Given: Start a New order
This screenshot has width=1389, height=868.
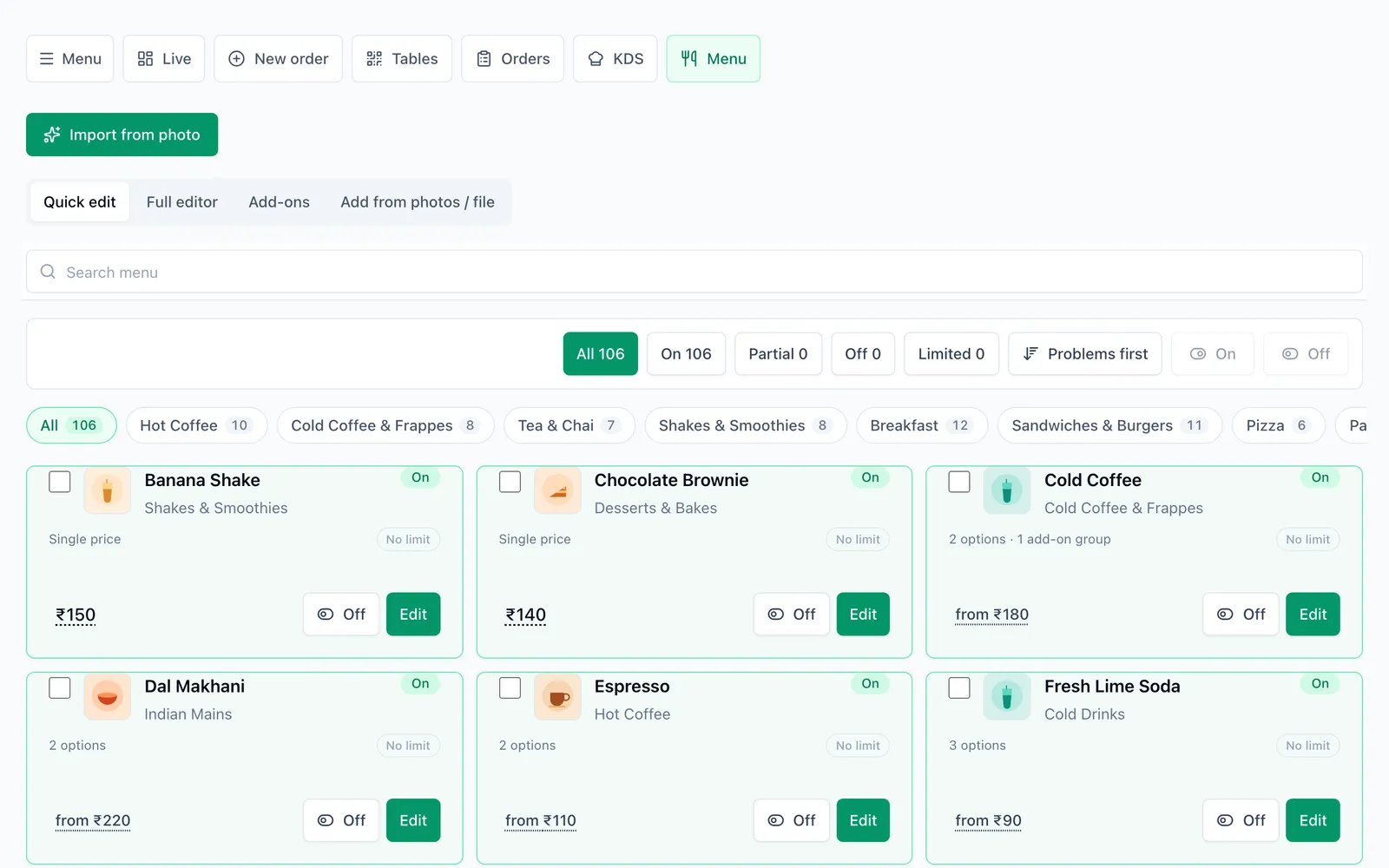Looking at the screenshot, I should tap(278, 59).
